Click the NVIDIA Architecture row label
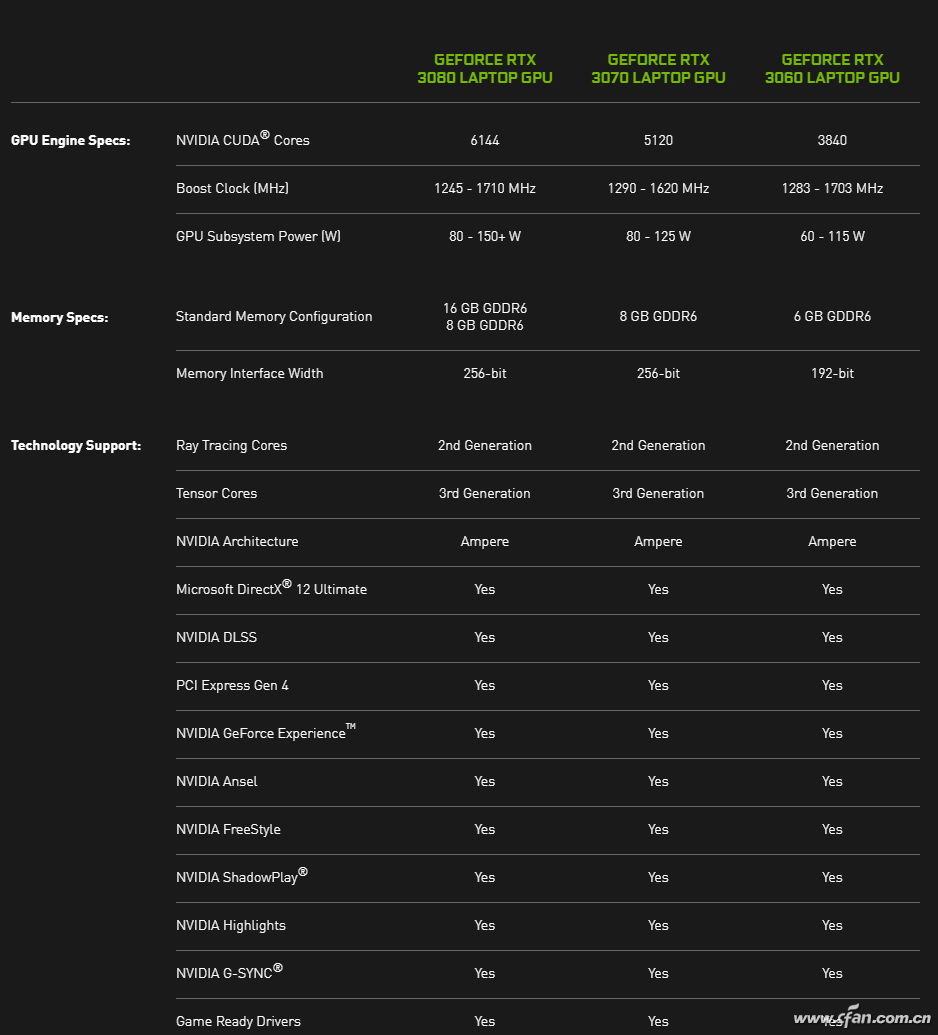Image resolution: width=938 pixels, height=1035 pixels. click(237, 541)
